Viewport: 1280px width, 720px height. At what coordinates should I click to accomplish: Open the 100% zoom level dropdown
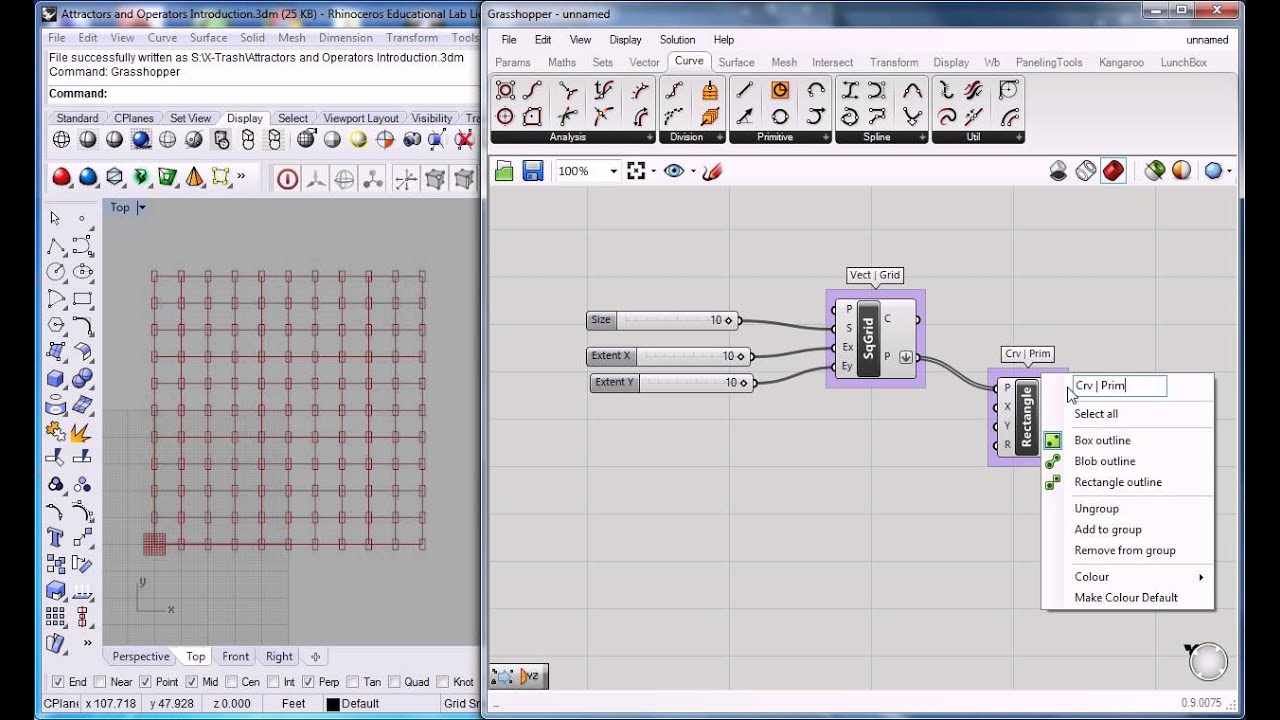click(x=613, y=171)
